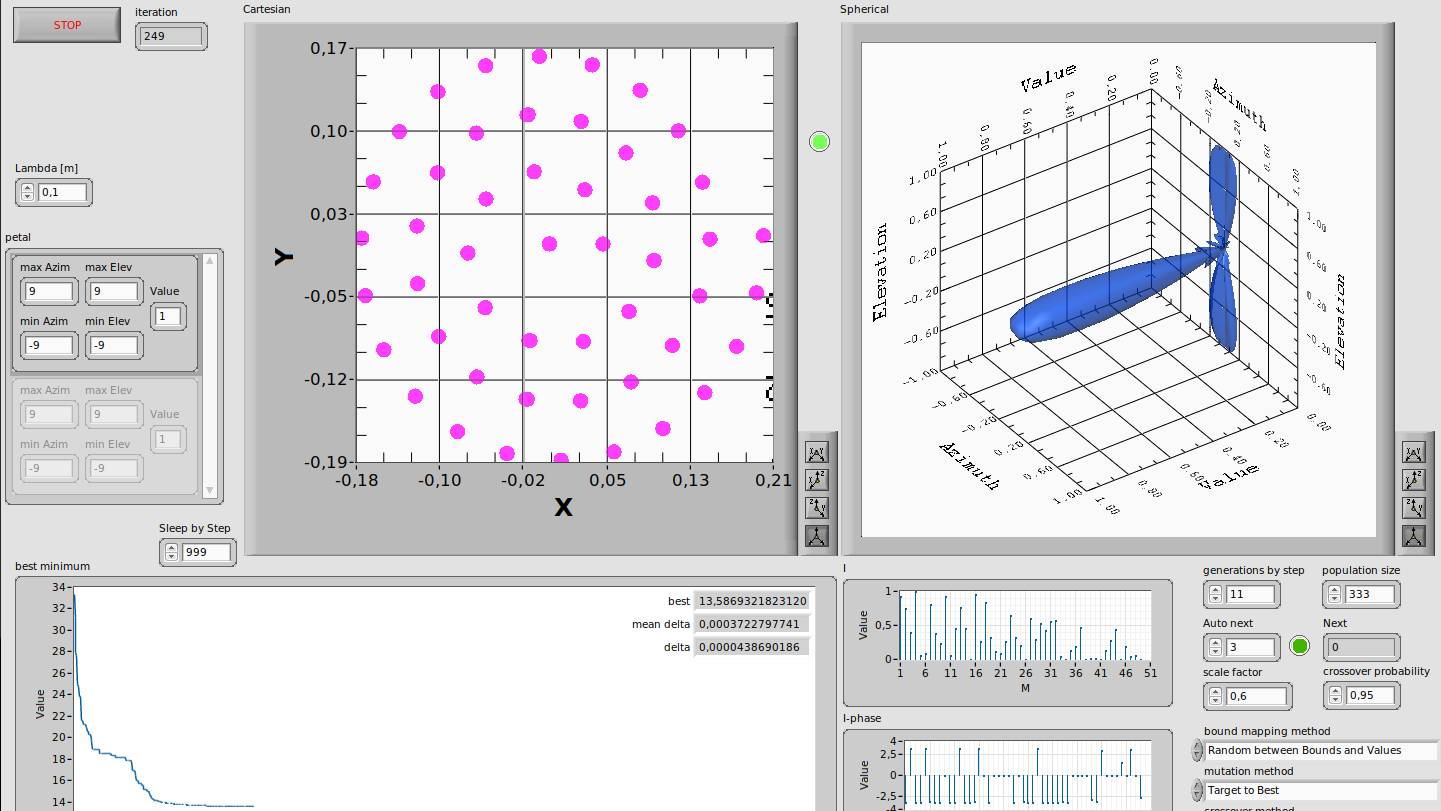The height and width of the screenshot is (811, 1441).
Task: Select ZY projection icon on Cartesian plot
Action: point(817,508)
